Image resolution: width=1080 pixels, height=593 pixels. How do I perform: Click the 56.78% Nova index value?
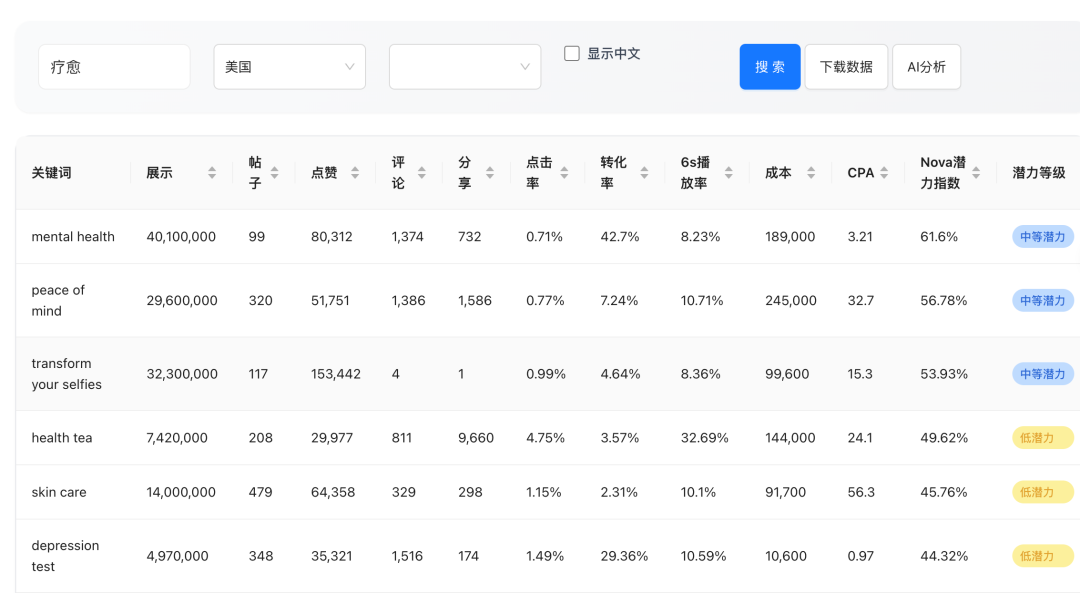click(944, 300)
